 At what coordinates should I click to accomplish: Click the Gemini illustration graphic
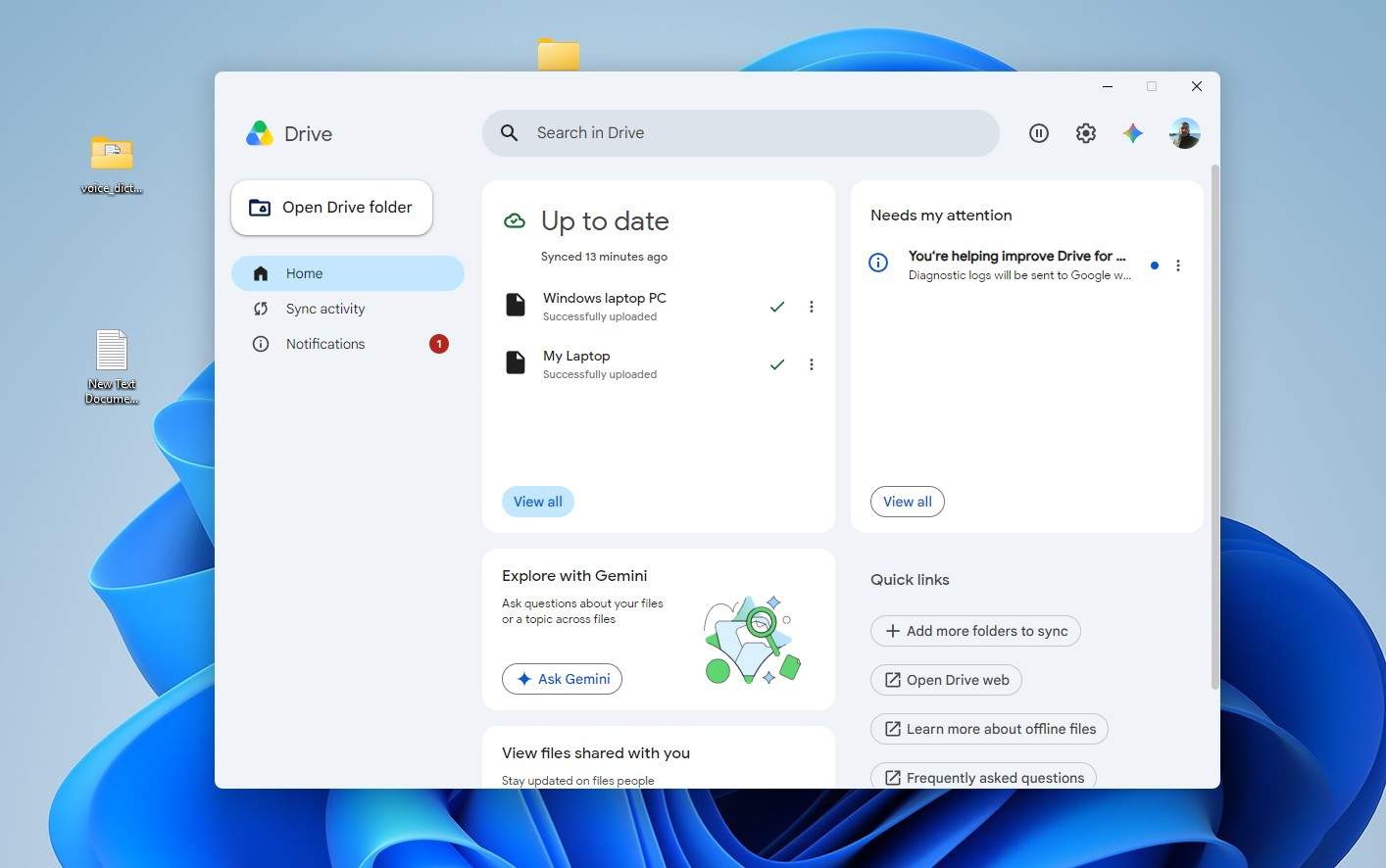pyautogui.click(x=752, y=640)
